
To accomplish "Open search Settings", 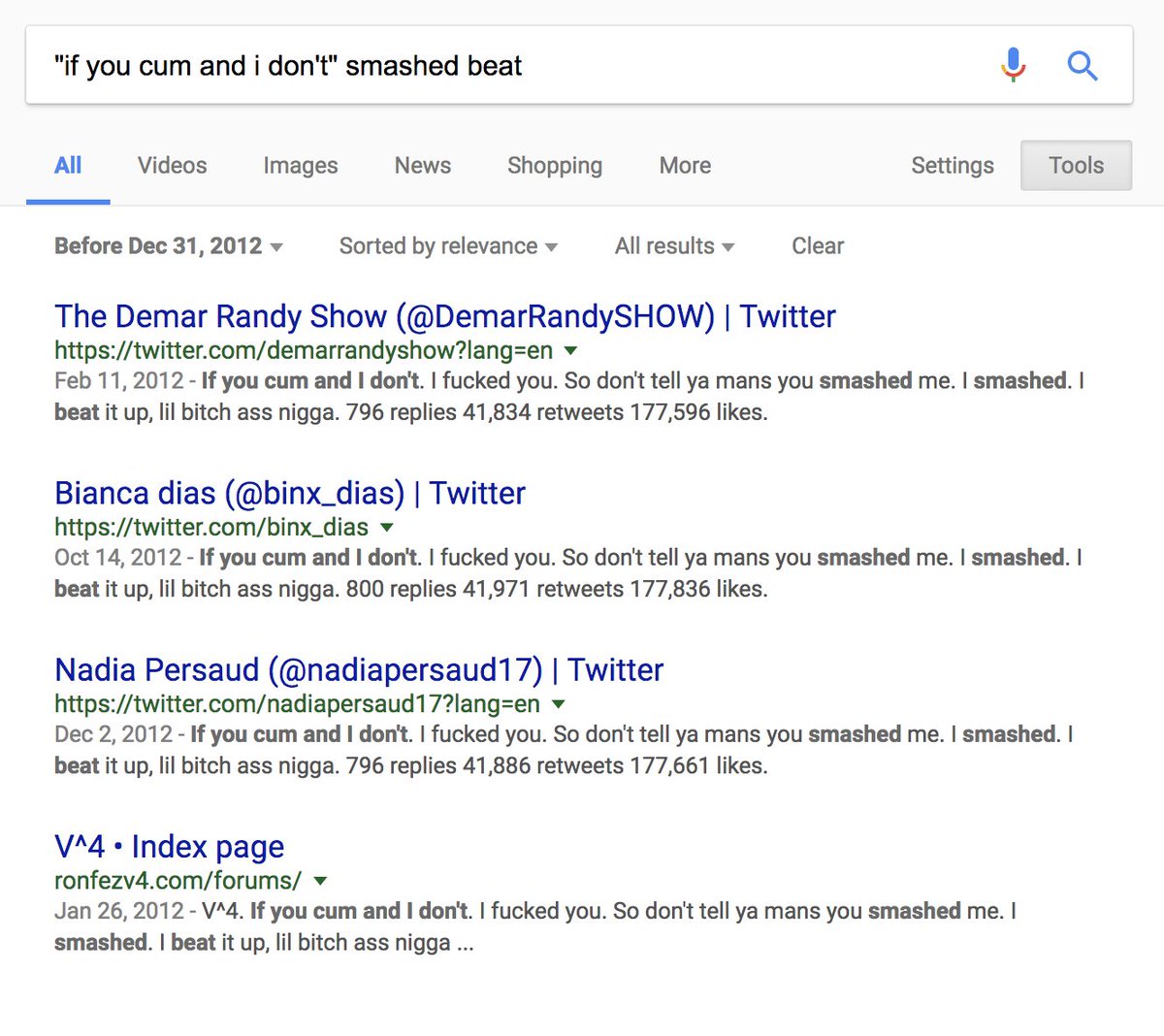I will (952, 166).
